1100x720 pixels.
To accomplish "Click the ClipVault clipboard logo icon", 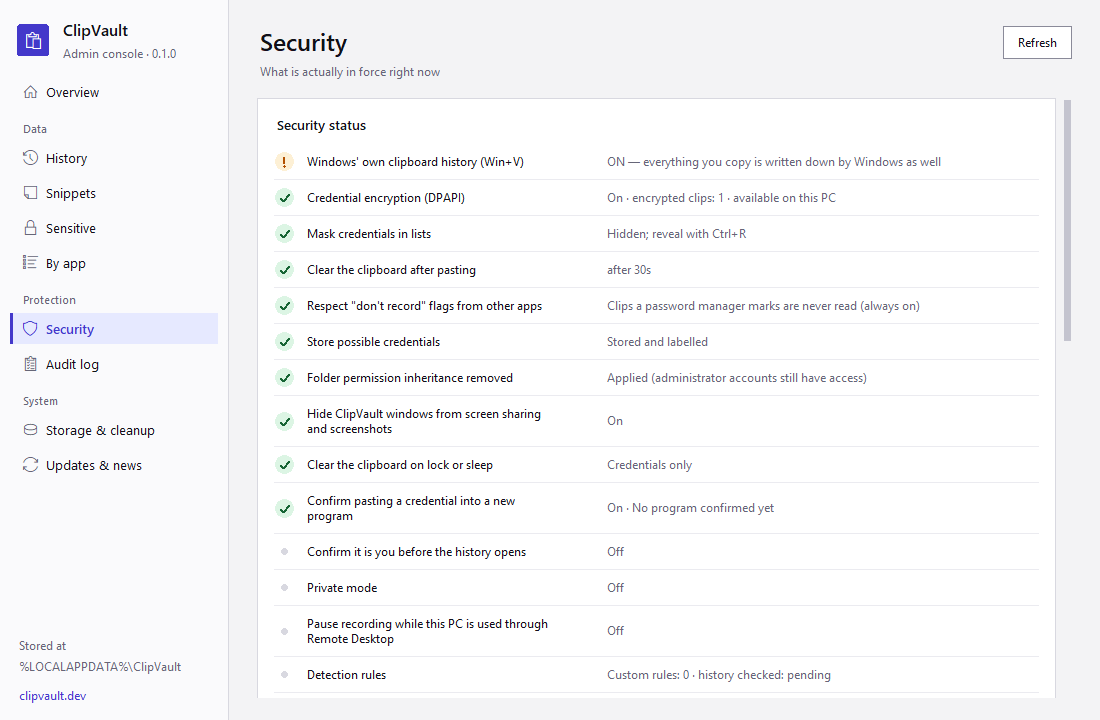I will coord(33,40).
